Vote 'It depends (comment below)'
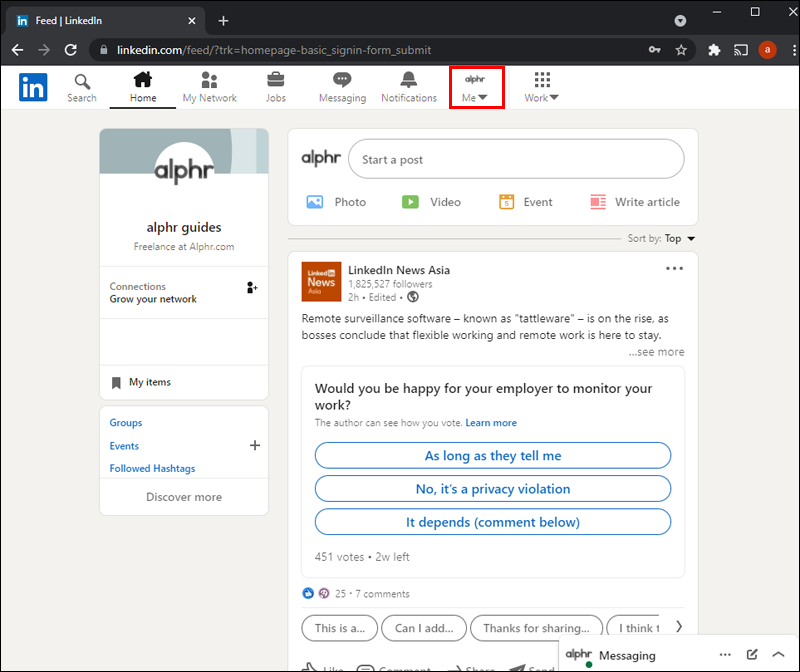 [x=492, y=522]
